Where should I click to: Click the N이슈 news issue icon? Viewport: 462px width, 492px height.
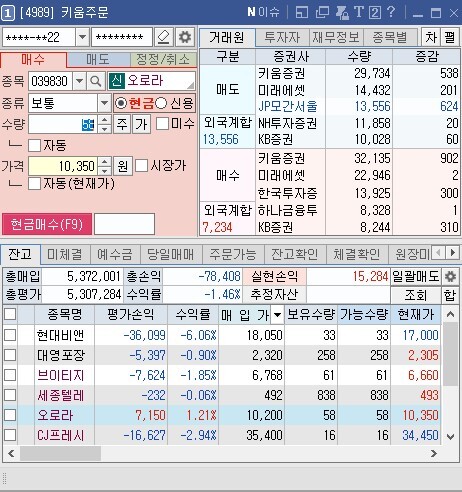263,12
